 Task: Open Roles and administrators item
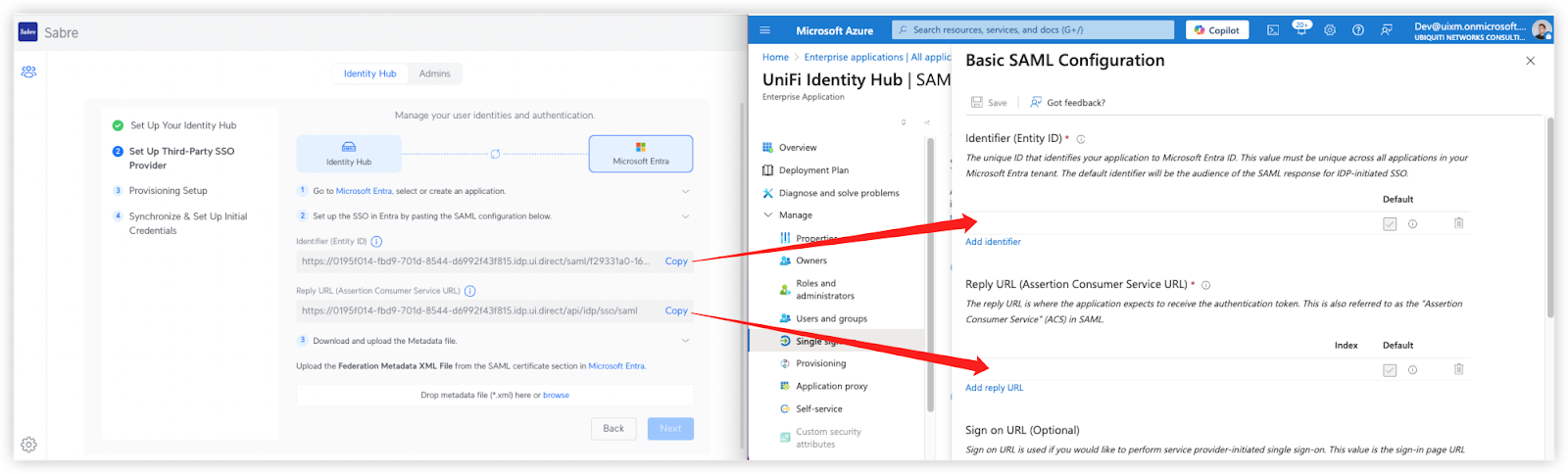tap(816, 290)
